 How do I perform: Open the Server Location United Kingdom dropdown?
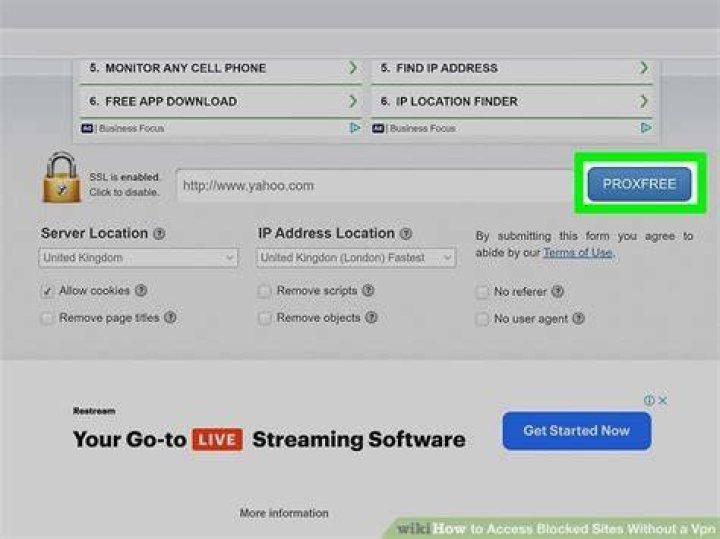tap(139, 258)
